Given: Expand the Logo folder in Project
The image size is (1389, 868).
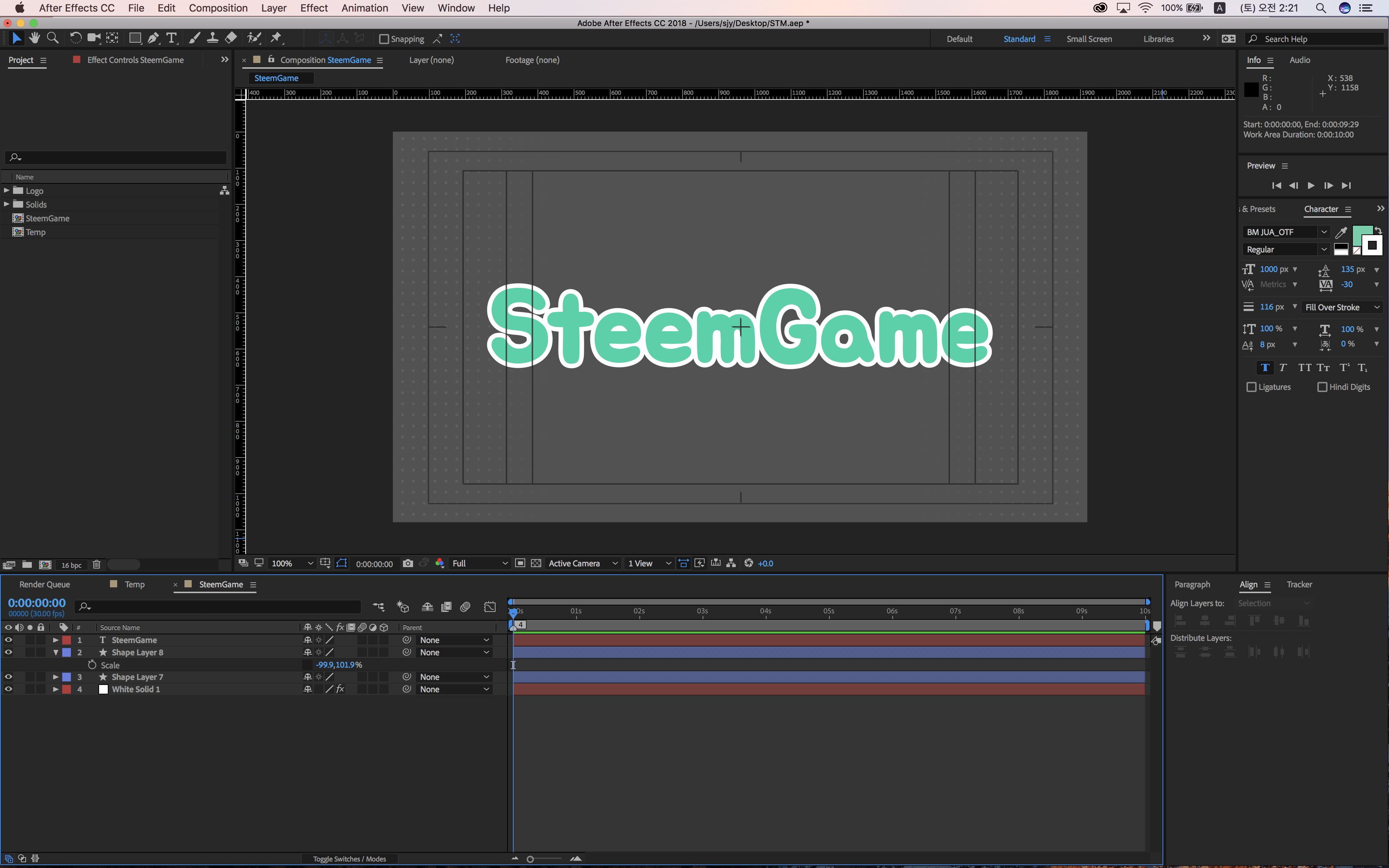Looking at the screenshot, I should [x=6, y=191].
